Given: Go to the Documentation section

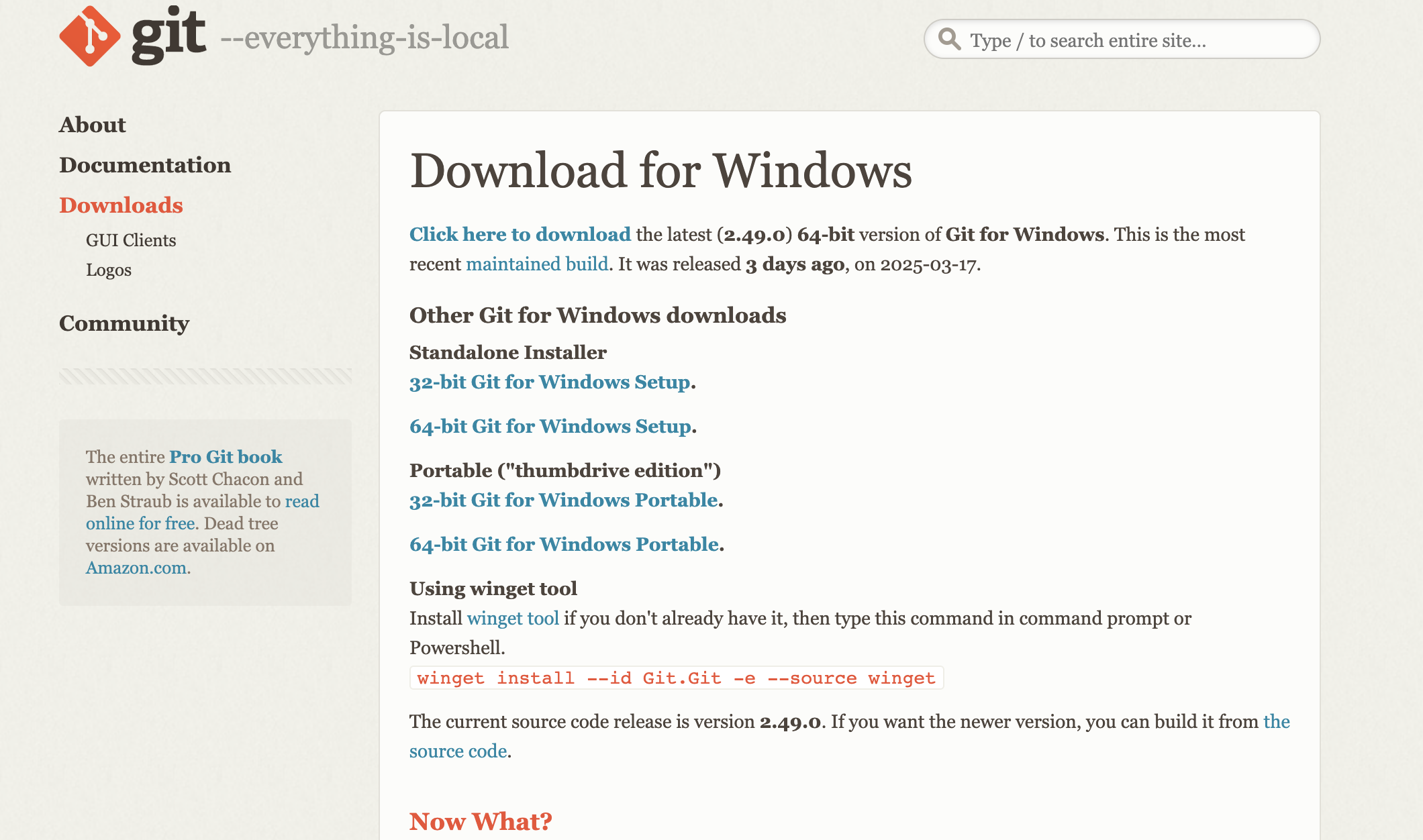Looking at the screenshot, I should pyautogui.click(x=145, y=165).
